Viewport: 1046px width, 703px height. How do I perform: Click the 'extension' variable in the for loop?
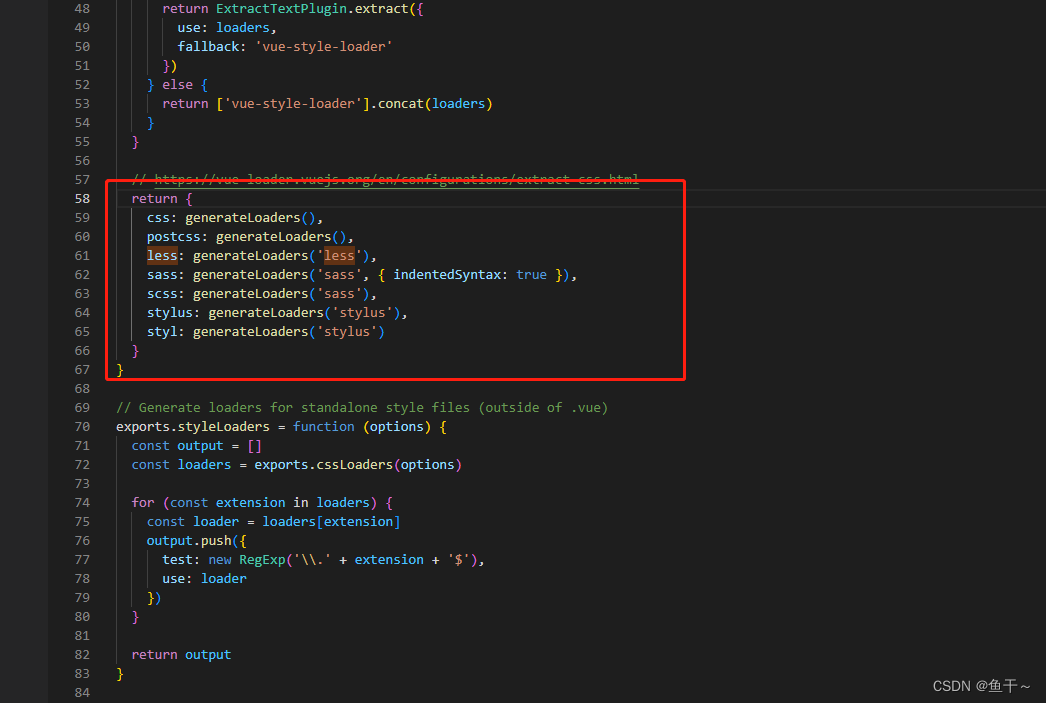251,502
